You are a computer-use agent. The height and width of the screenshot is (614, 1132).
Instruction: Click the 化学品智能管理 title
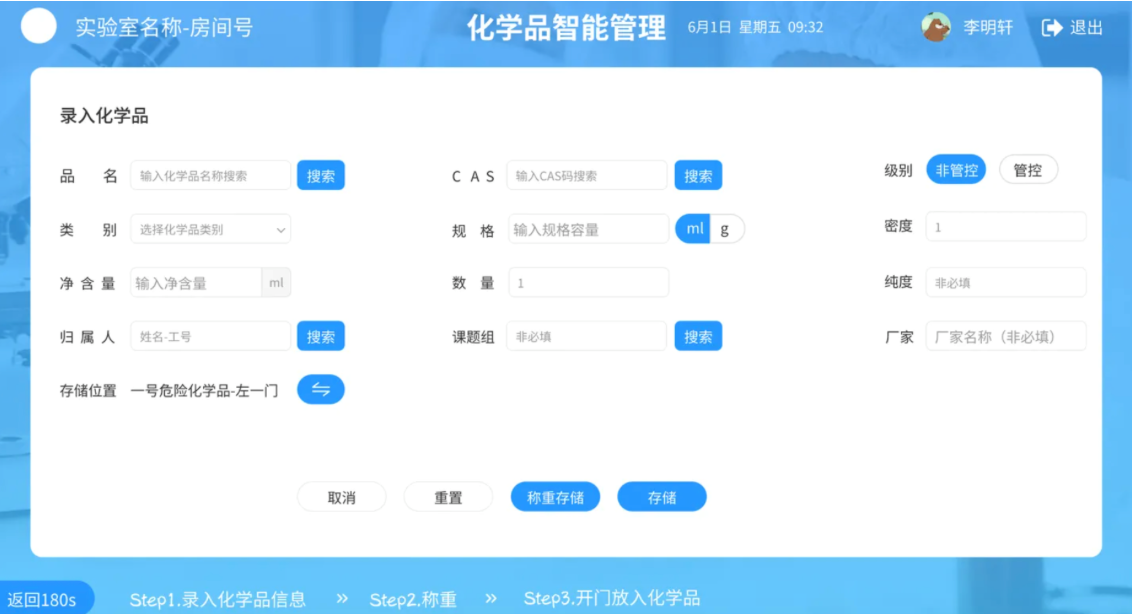566,28
